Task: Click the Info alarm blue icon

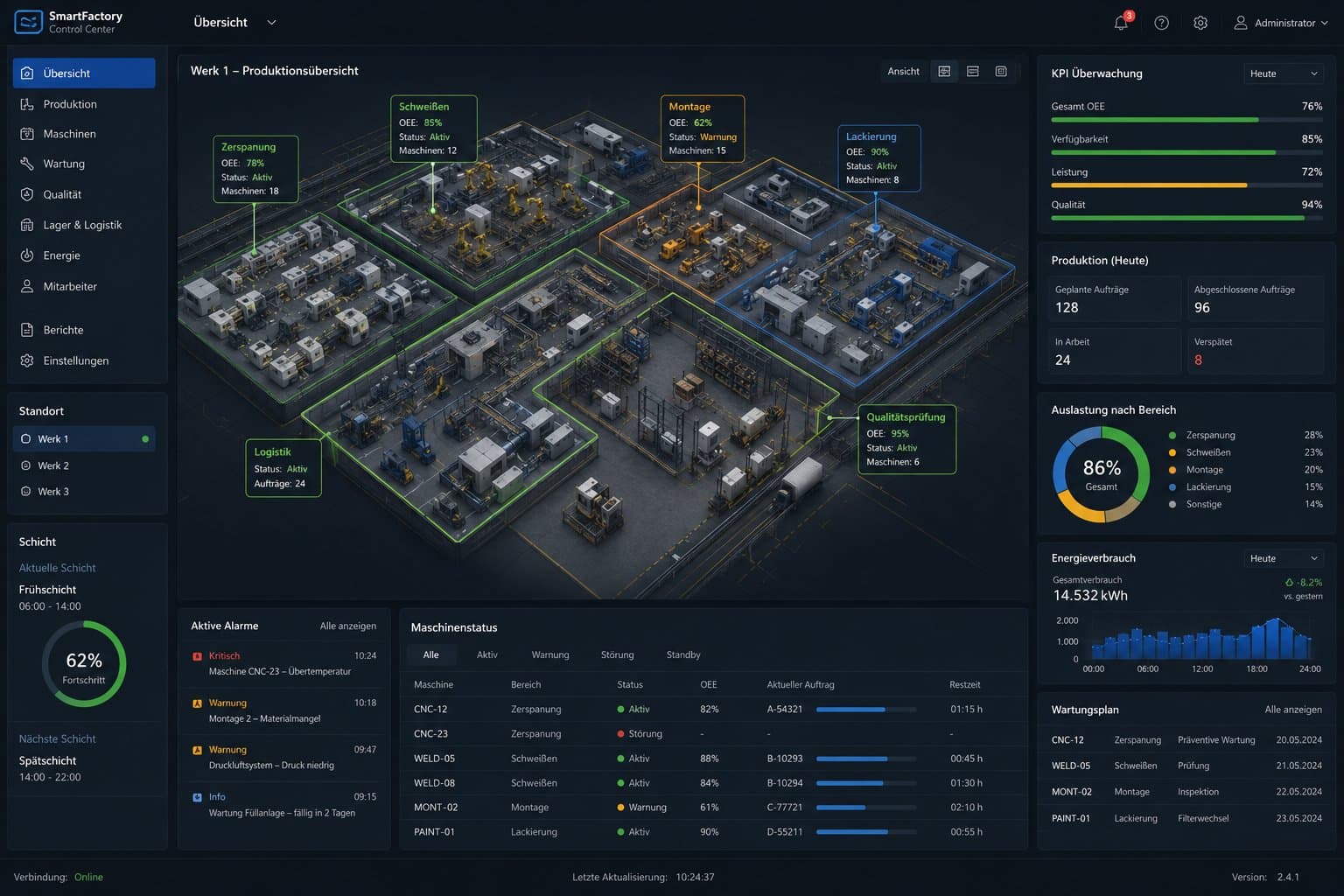Action: 197,797
